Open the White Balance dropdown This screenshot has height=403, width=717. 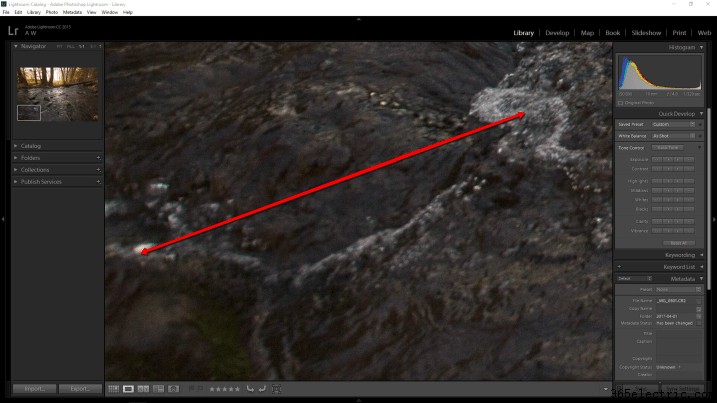point(673,136)
